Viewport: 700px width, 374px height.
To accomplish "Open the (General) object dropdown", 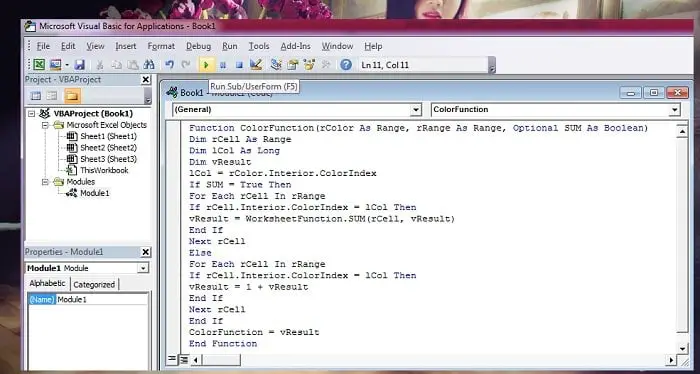I will (x=416, y=110).
